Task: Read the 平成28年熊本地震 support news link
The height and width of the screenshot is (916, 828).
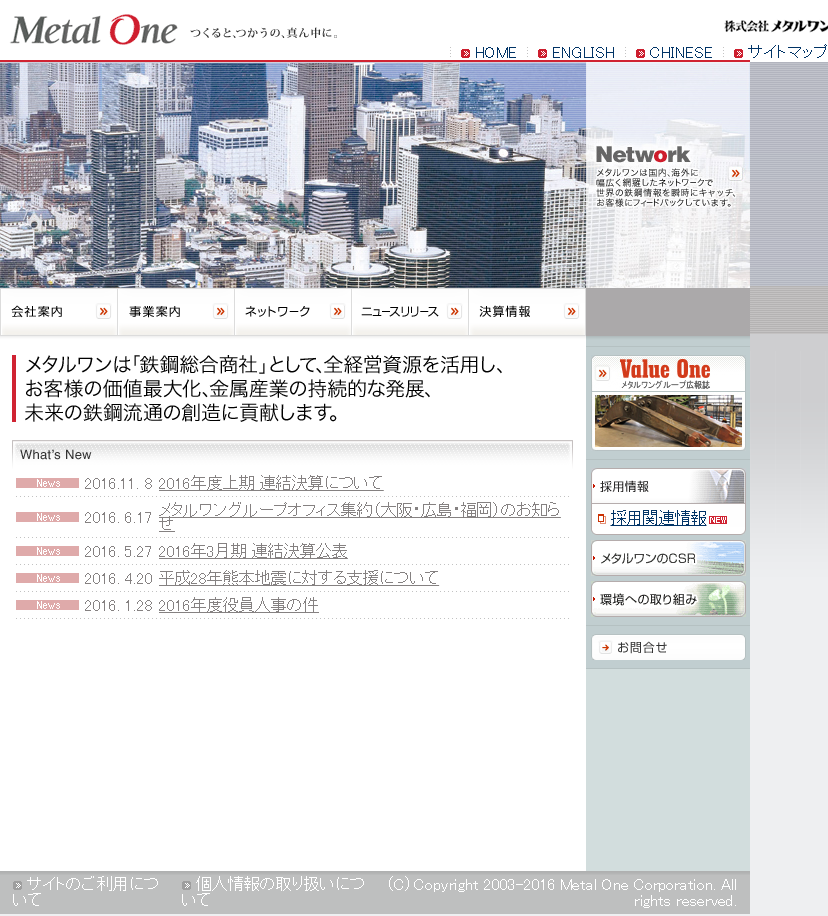Action: (298, 578)
